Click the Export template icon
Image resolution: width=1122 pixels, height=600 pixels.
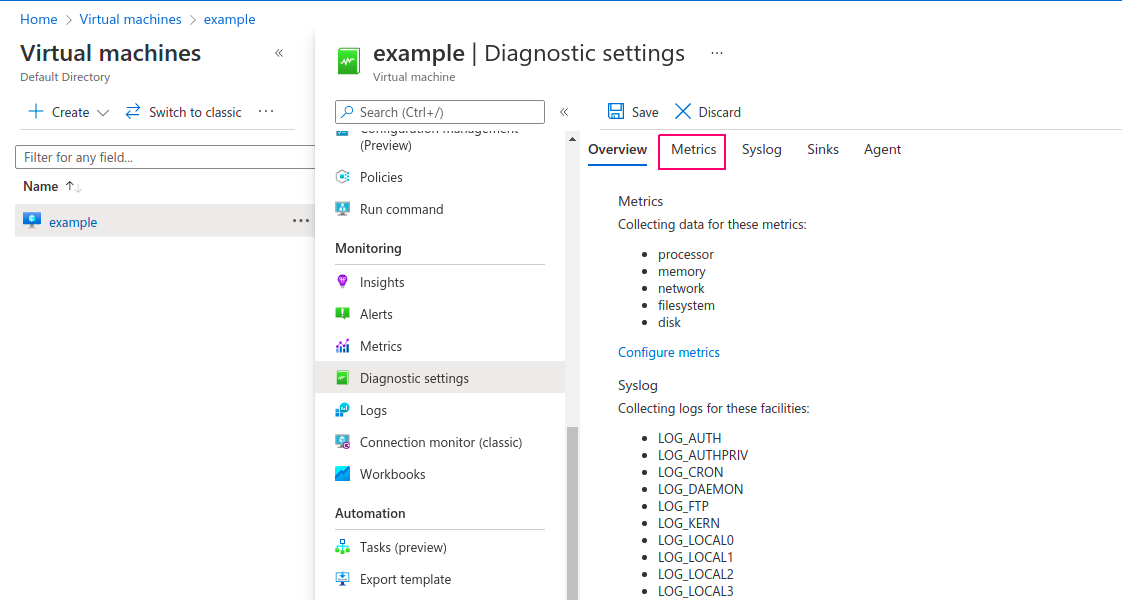(343, 579)
